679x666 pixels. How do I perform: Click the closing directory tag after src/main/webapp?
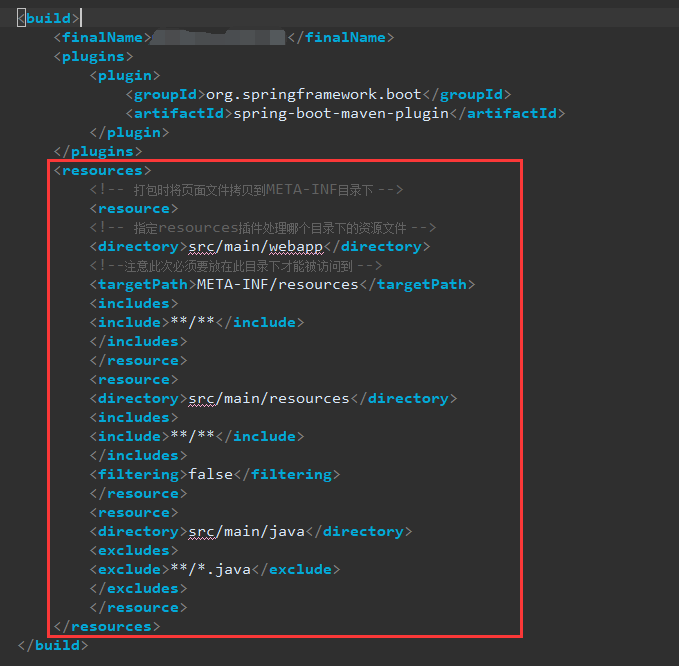coord(377,246)
